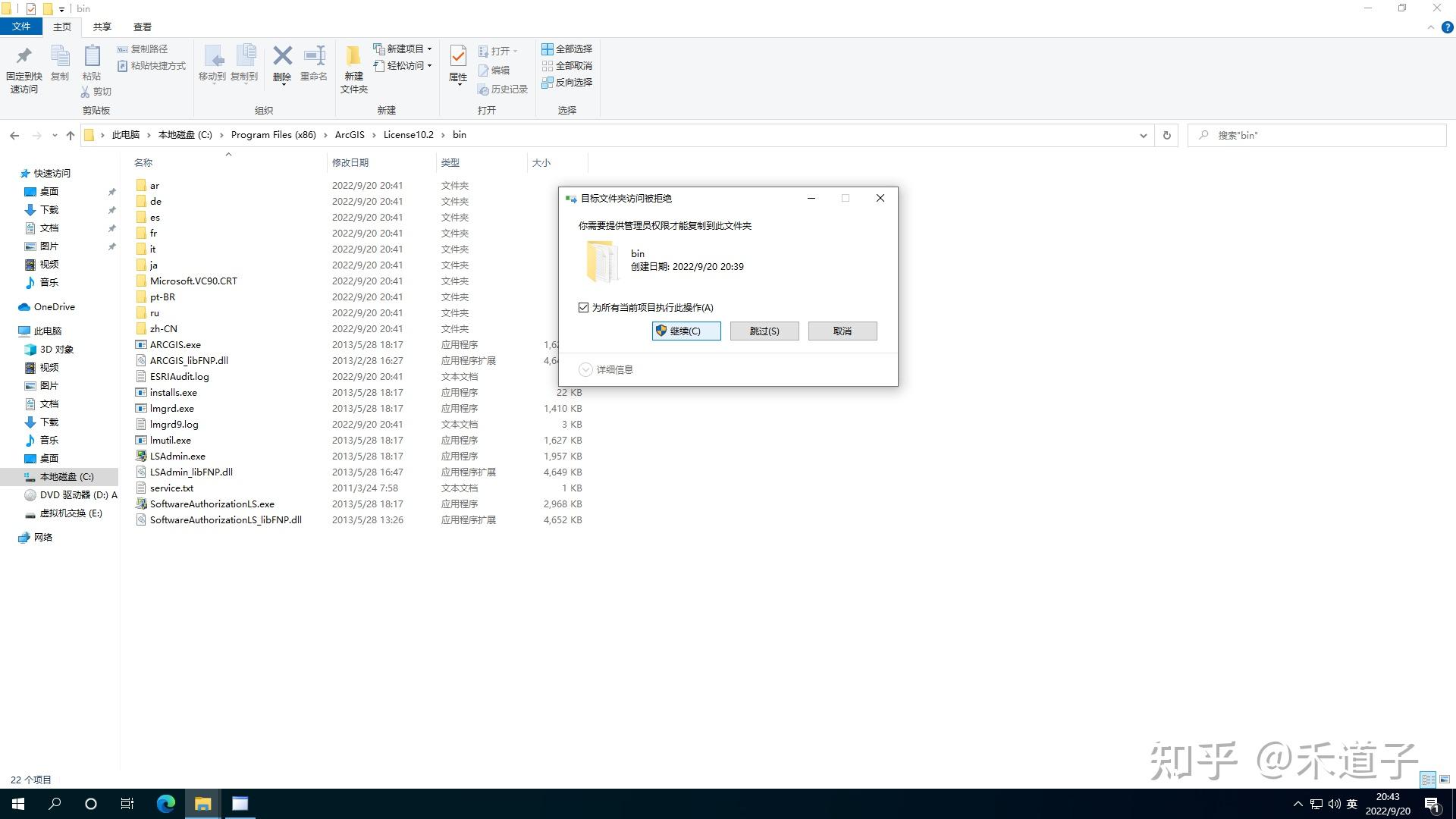Screen dimensions: 1456x819
Task: Open the New Item dropdown arrow
Action: tap(429, 49)
